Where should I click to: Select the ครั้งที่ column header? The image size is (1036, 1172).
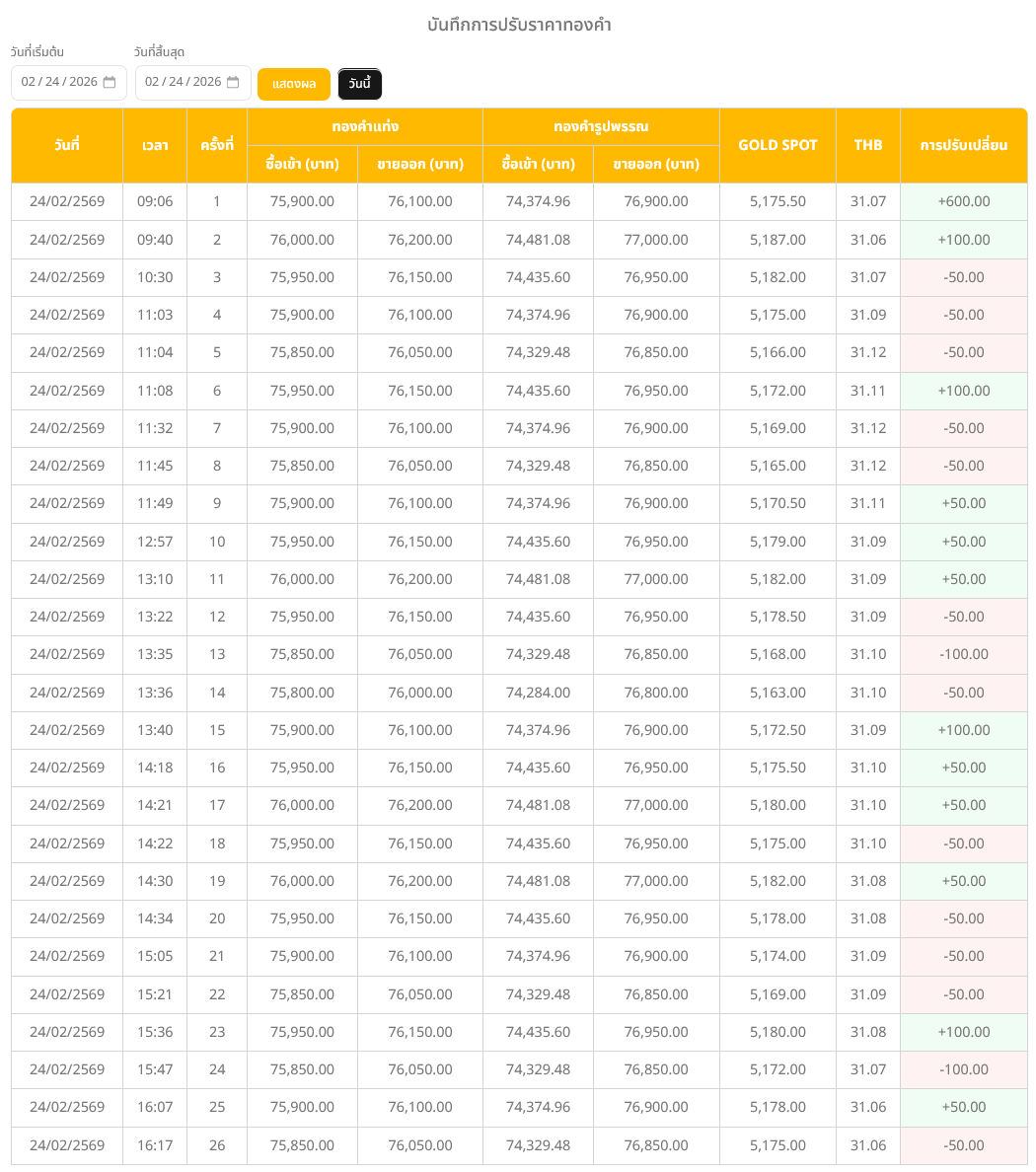[x=217, y=145]
